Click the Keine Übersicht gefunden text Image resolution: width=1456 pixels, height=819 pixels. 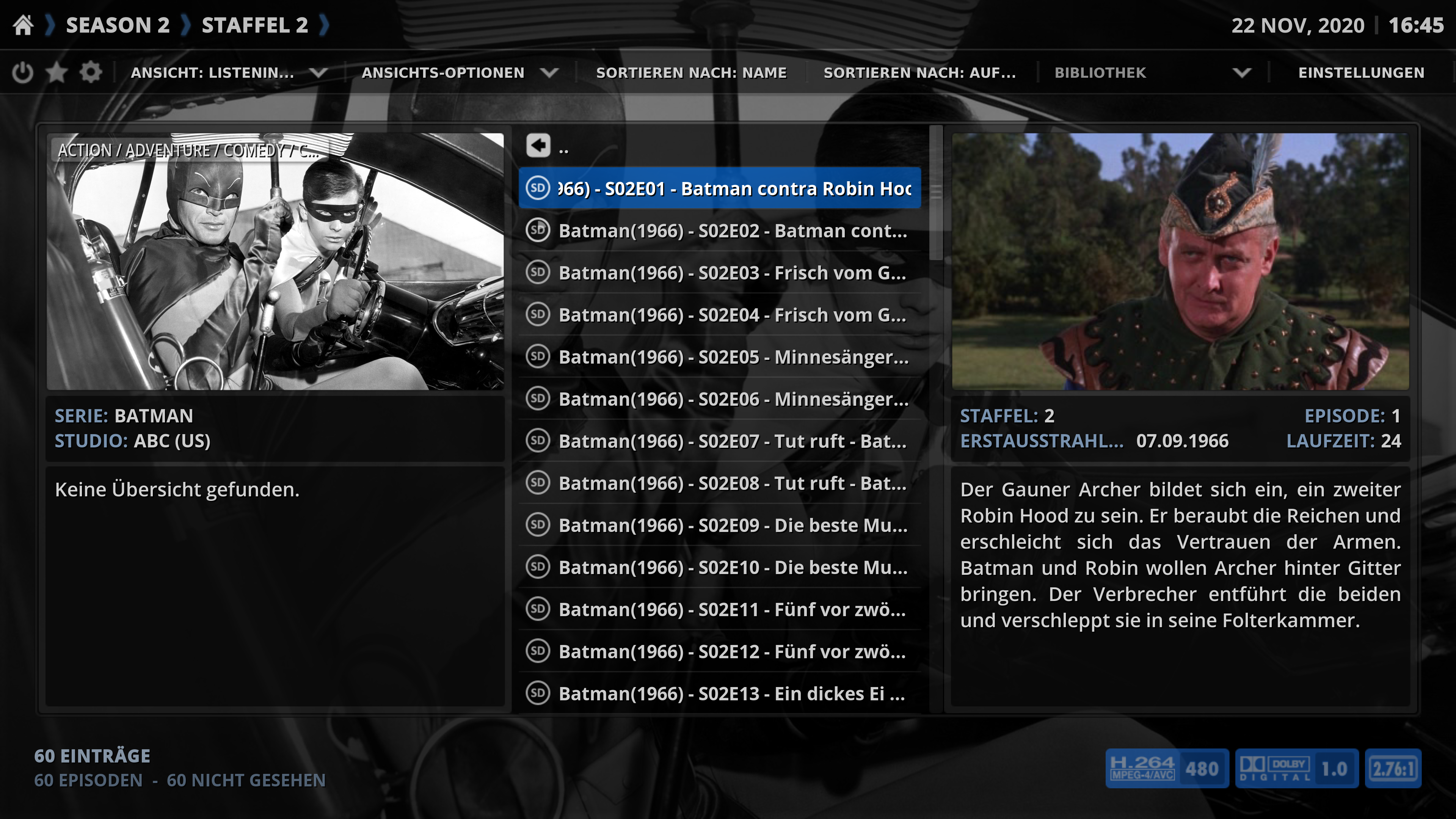point(177,490)
